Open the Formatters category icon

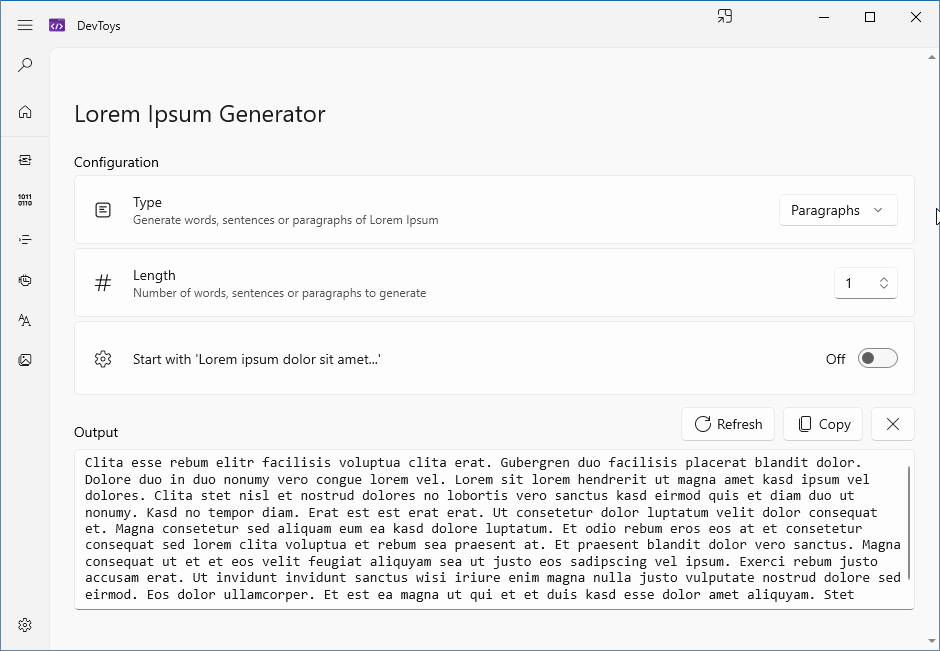pyautogui.click(x=25, y=240)
